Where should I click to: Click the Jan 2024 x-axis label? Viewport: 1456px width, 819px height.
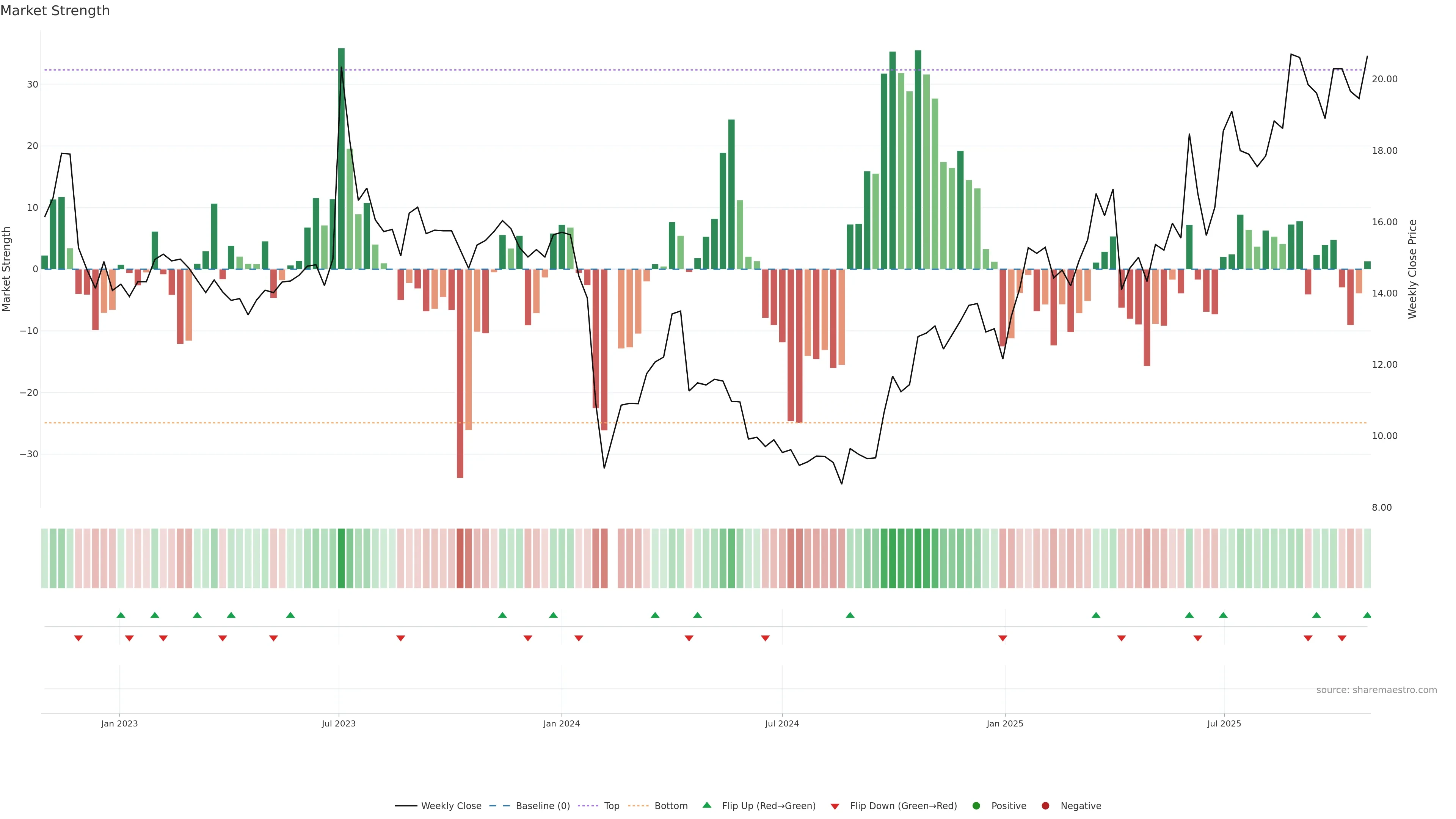(561, 723)
